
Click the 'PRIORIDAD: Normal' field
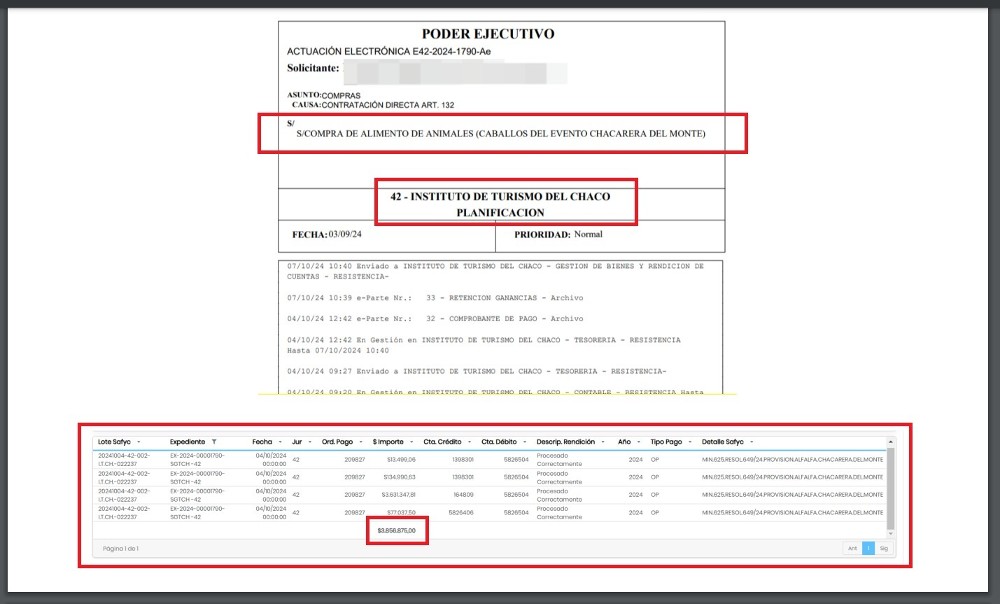tap(558, 235)
